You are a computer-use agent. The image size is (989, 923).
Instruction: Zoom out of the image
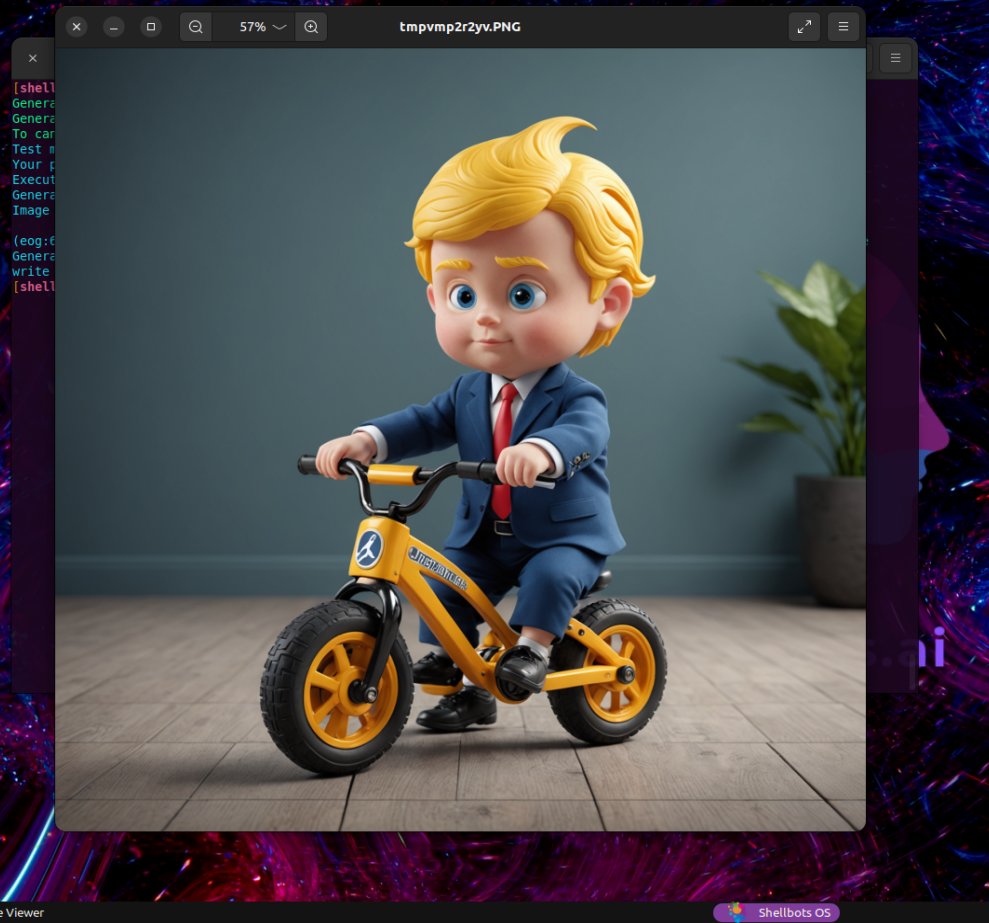(x=196, y=27)
